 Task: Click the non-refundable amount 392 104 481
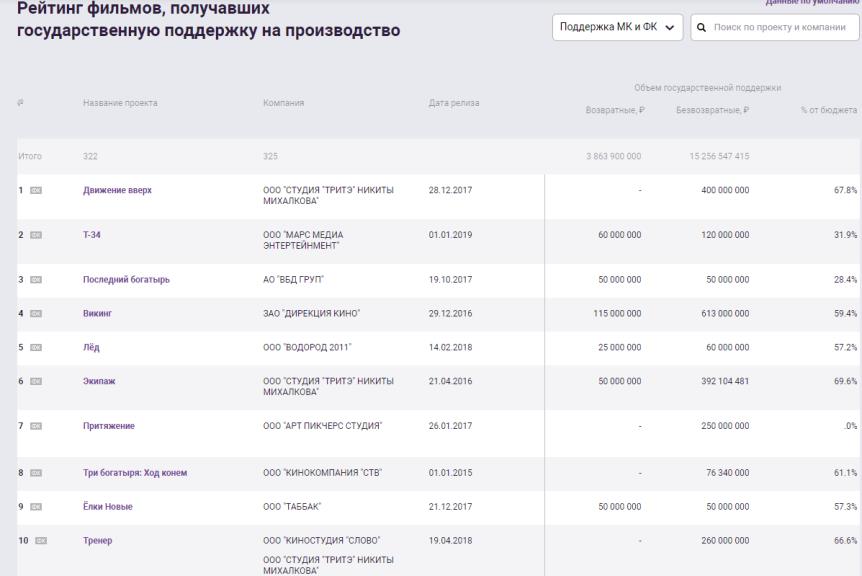725,381
